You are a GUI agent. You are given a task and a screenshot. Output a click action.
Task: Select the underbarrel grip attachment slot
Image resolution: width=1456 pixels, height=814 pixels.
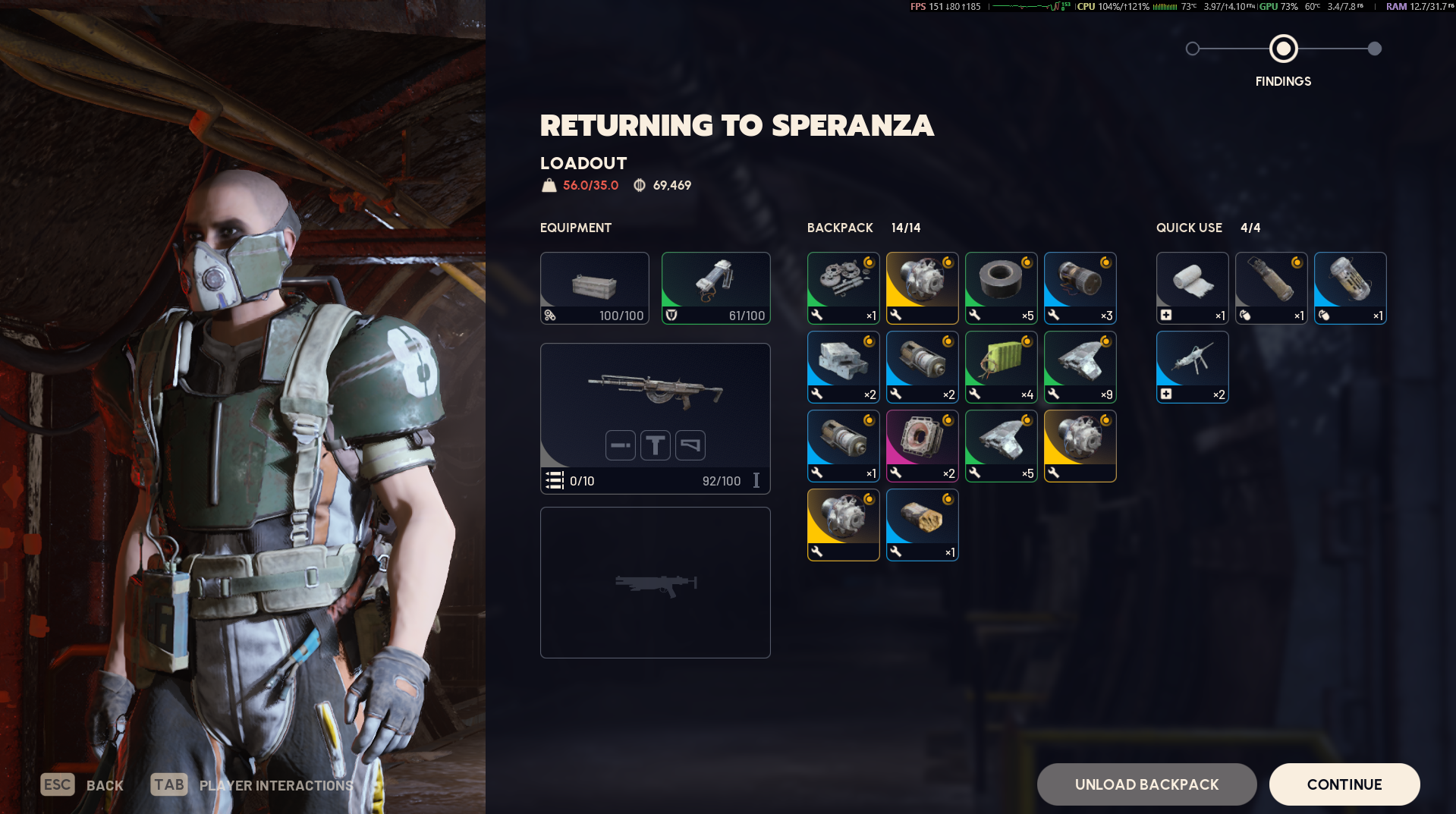coord(655,445)
